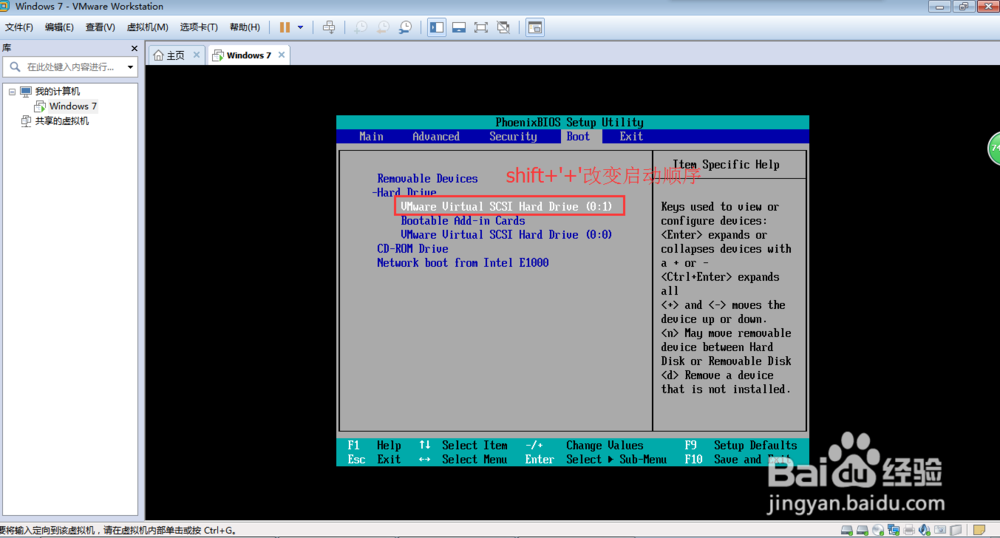The image size is (1000, 538).
Task: Click the Esc Exit key hint
Action: pyautogui.click(x=374, y=459)
